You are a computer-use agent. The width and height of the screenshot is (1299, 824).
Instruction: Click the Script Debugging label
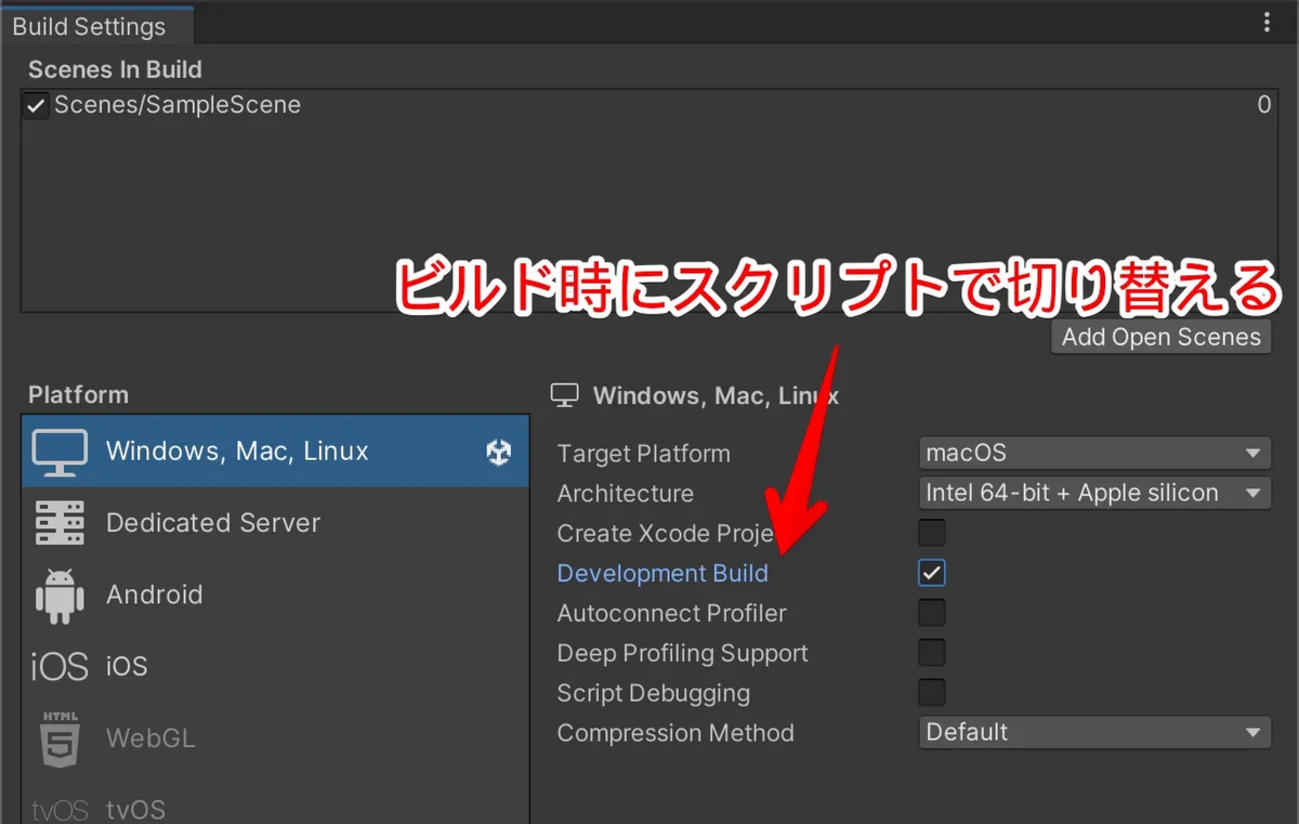click(x=653, y=693)
